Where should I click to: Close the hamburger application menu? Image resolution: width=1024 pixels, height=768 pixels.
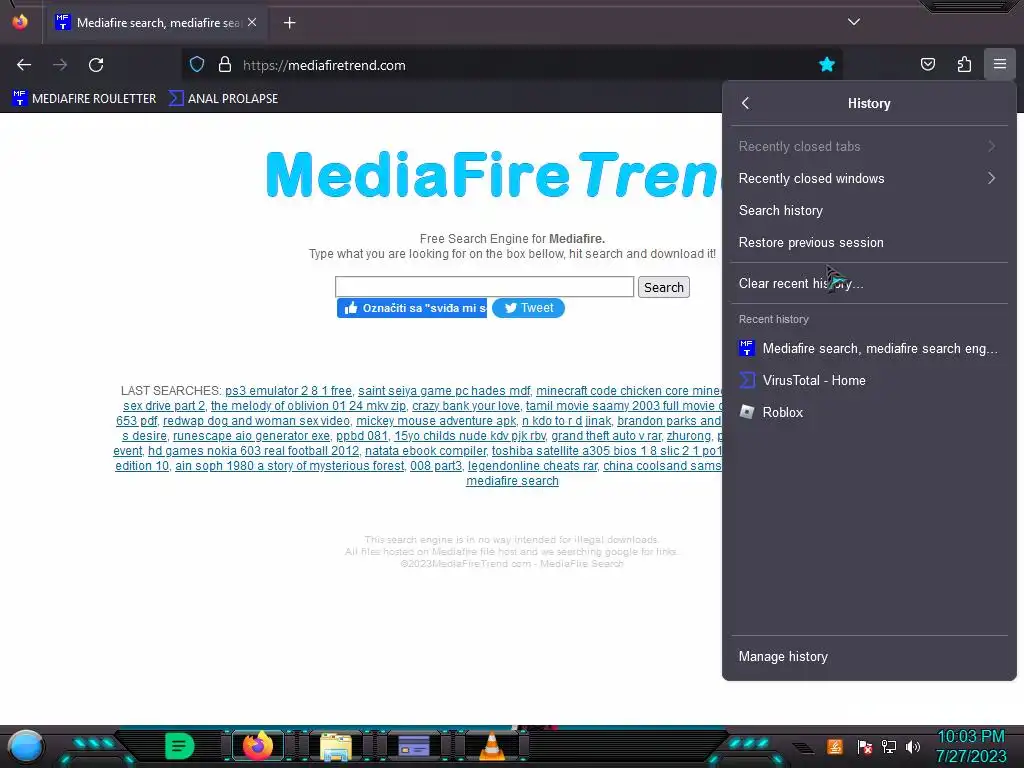coord(999,64)
